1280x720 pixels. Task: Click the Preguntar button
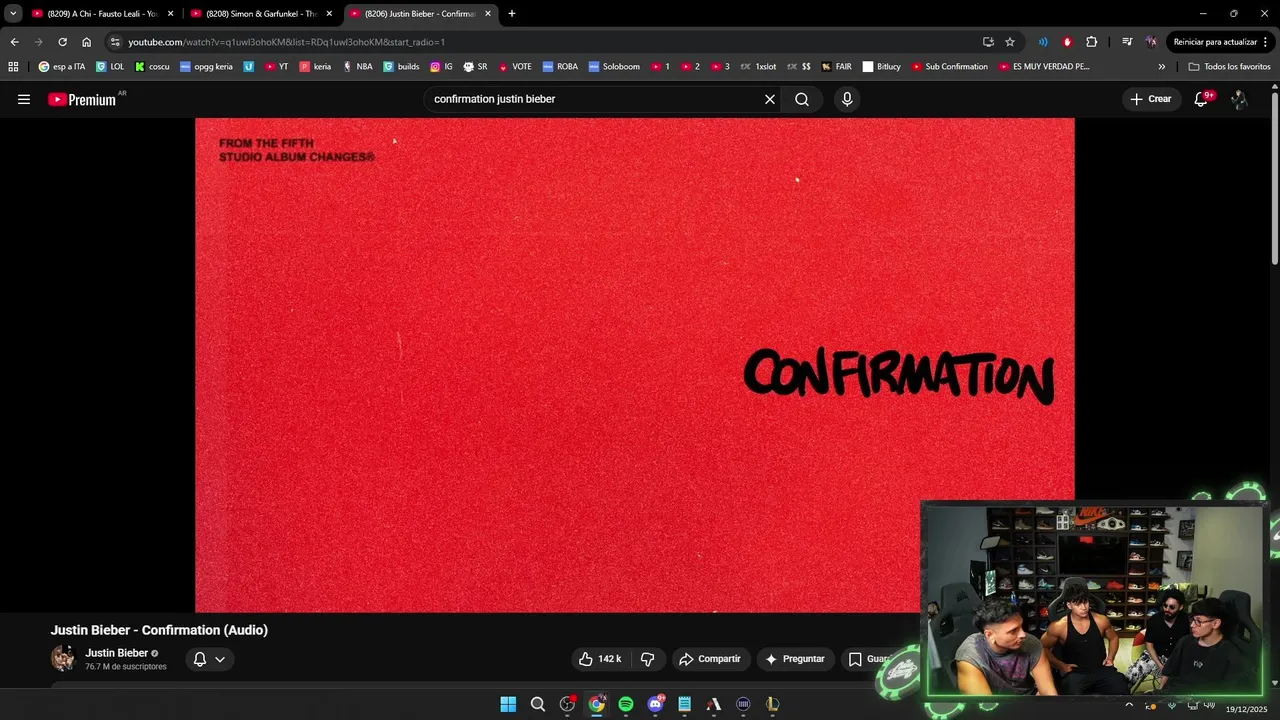tap(796, 659)
